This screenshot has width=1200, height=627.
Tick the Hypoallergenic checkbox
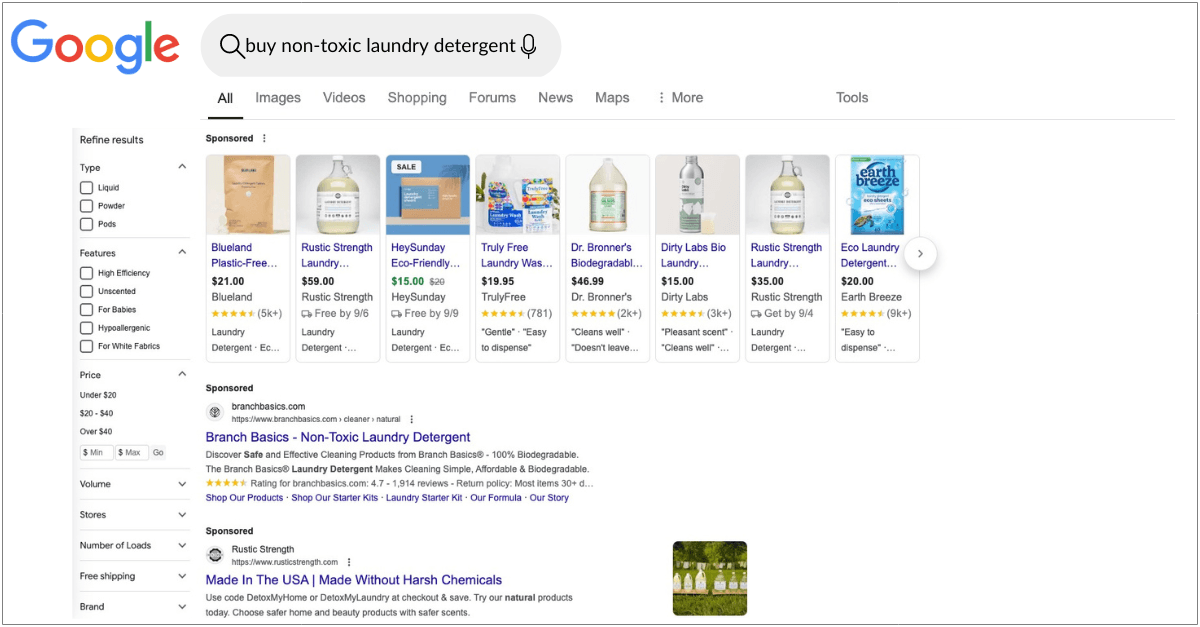[x=87, y=328]
